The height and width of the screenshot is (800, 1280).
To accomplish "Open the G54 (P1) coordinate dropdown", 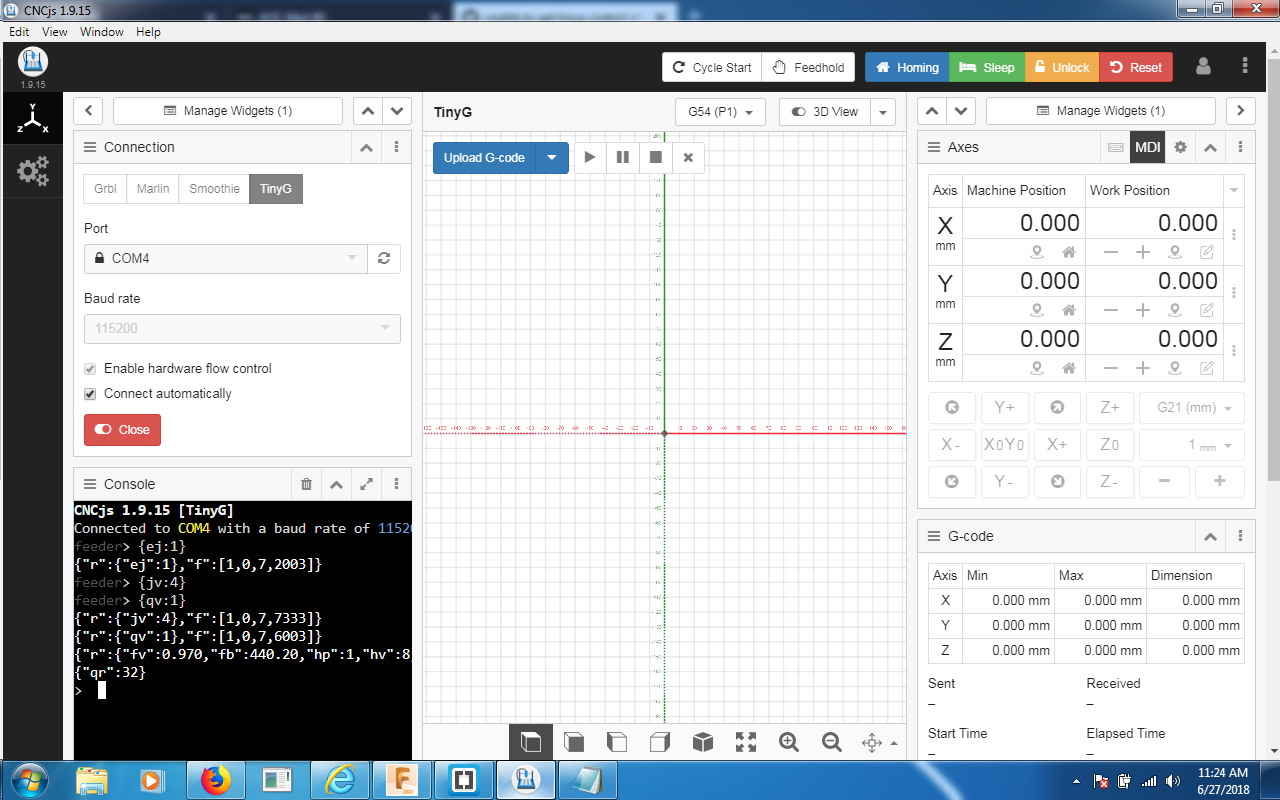I will pyautogui.click(x=721, y=112).
